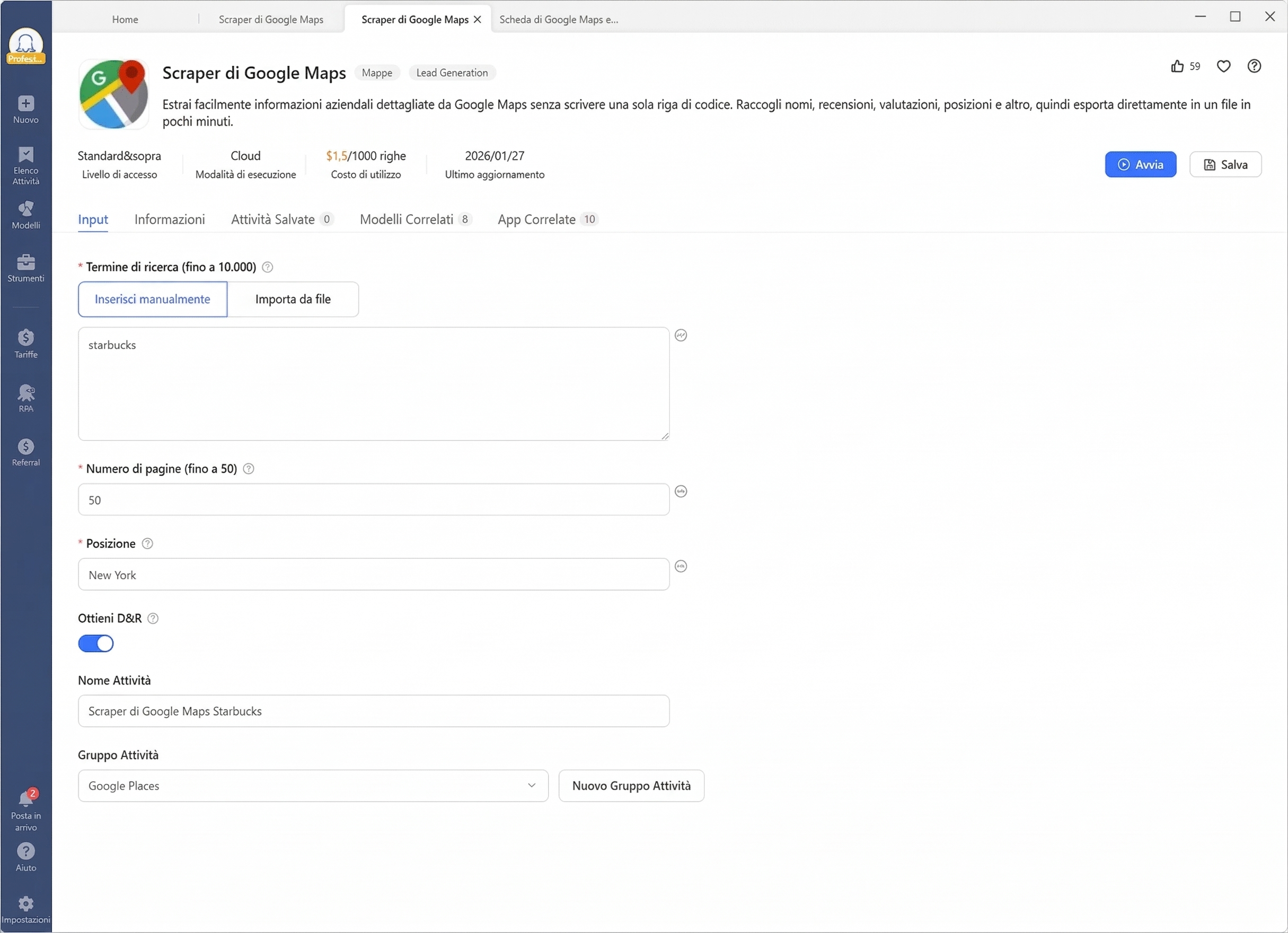Click the Google Maps app logo

click(x=113, y=94)
